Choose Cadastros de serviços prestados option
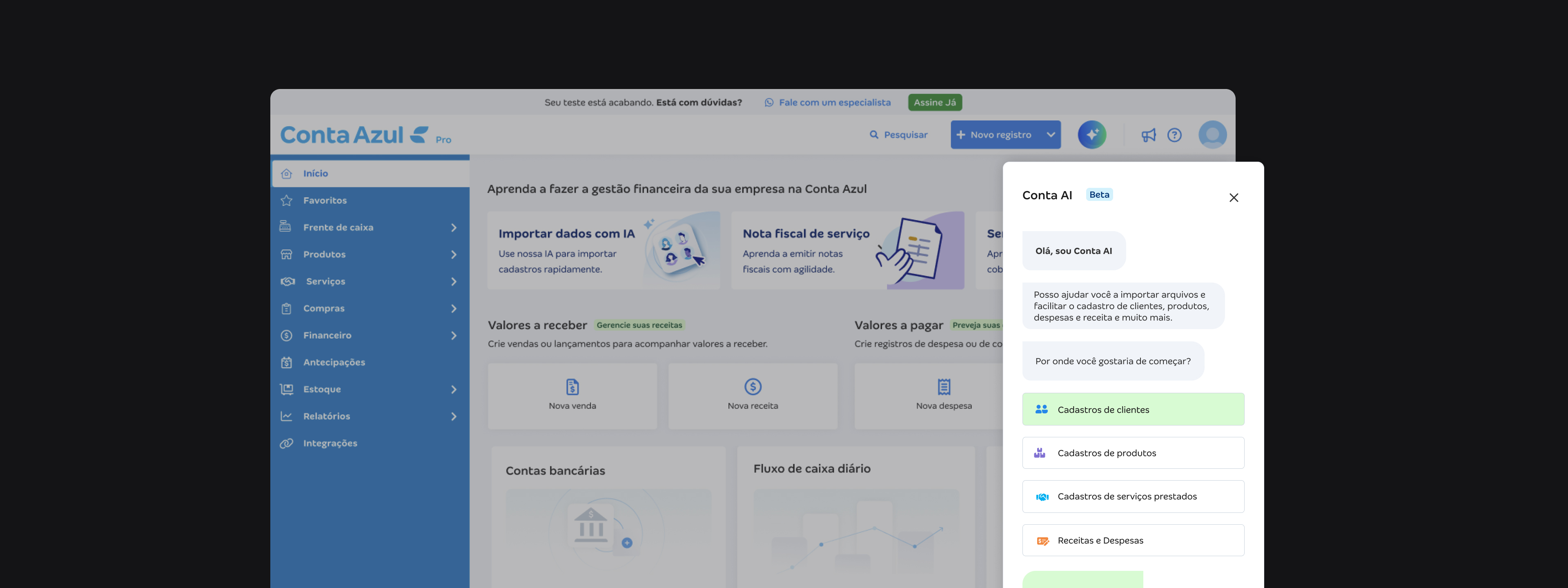This screenshot has width=1568, height=588. coord(1133,497)
